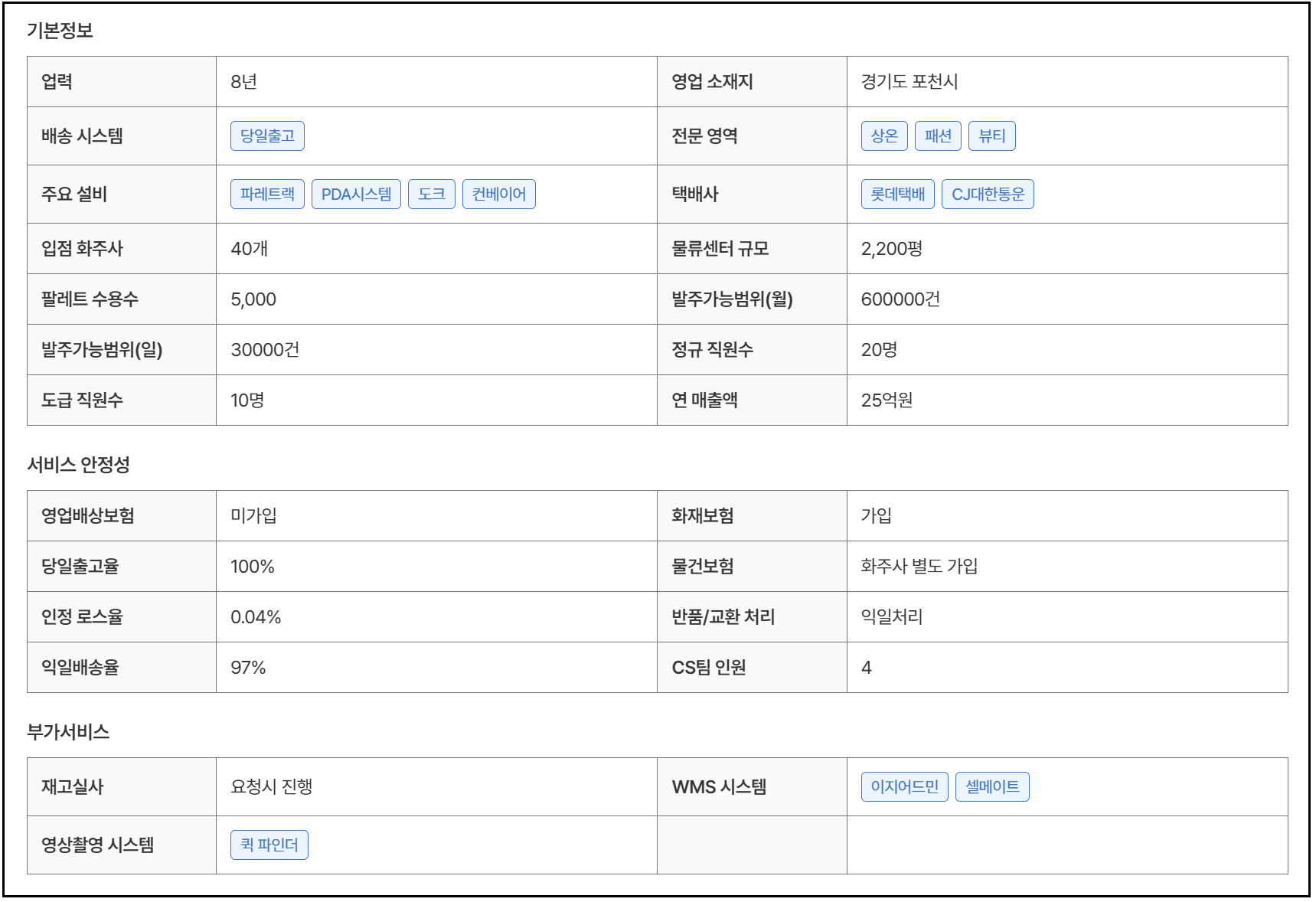Select the 600000건 monthly order value
Image resolution: width=1316 pixels, height=902 pixels.
coord(900,299)
